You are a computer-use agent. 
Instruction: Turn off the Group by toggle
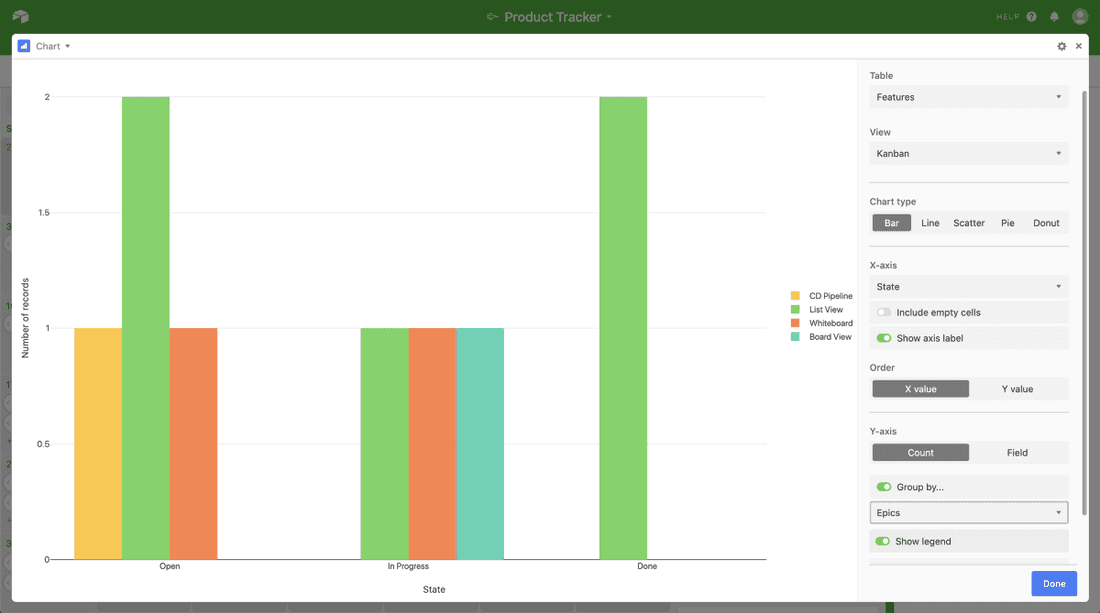884,487
